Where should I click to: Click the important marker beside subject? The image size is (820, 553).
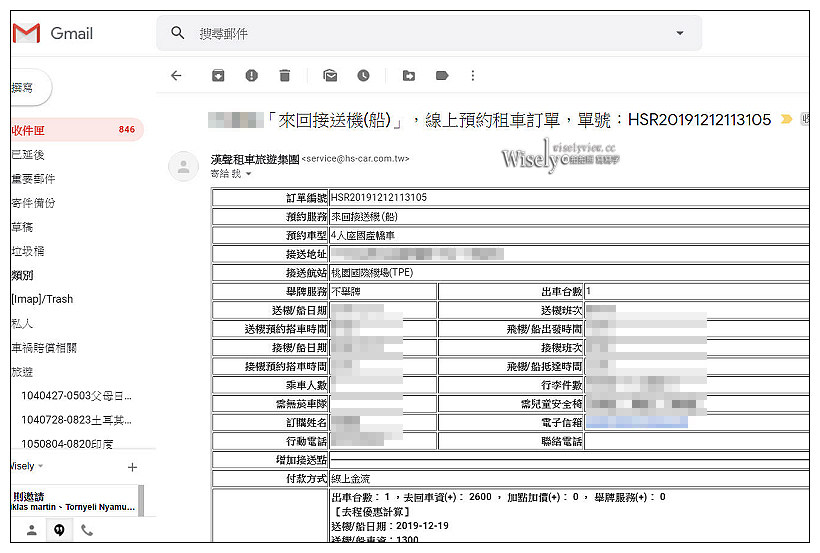point(786,119)
